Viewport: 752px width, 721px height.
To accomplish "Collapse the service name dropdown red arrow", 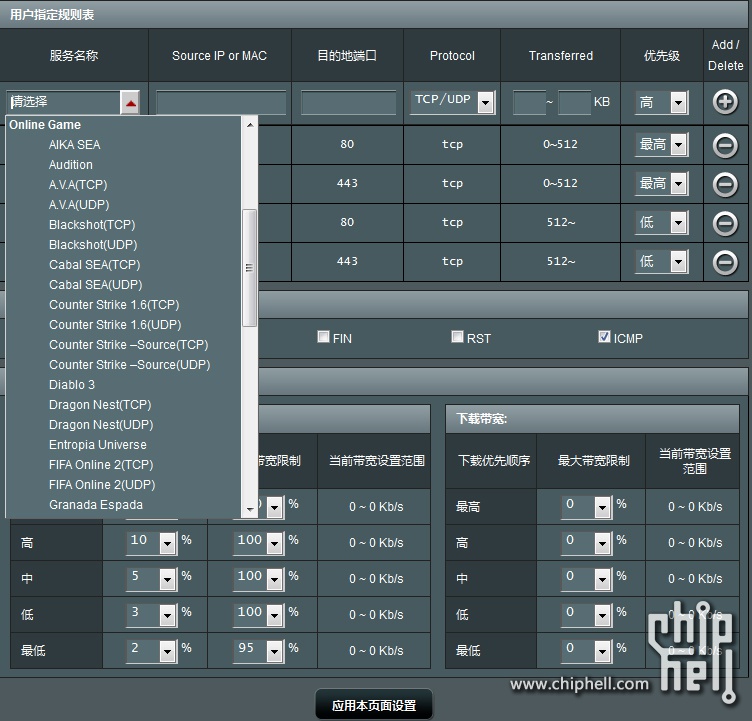I will [x=130, y=103].
